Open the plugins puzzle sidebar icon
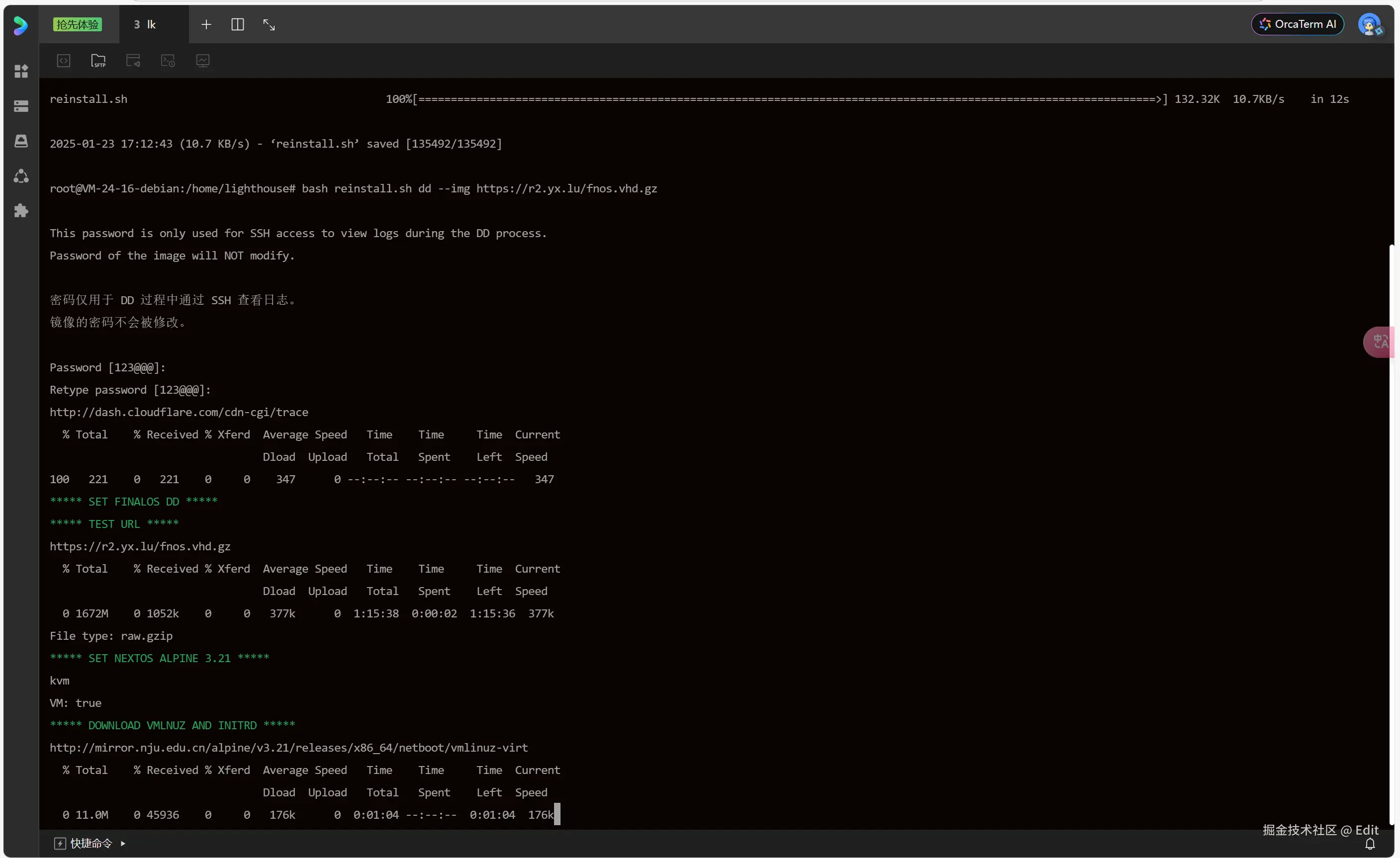 point(21,211)
